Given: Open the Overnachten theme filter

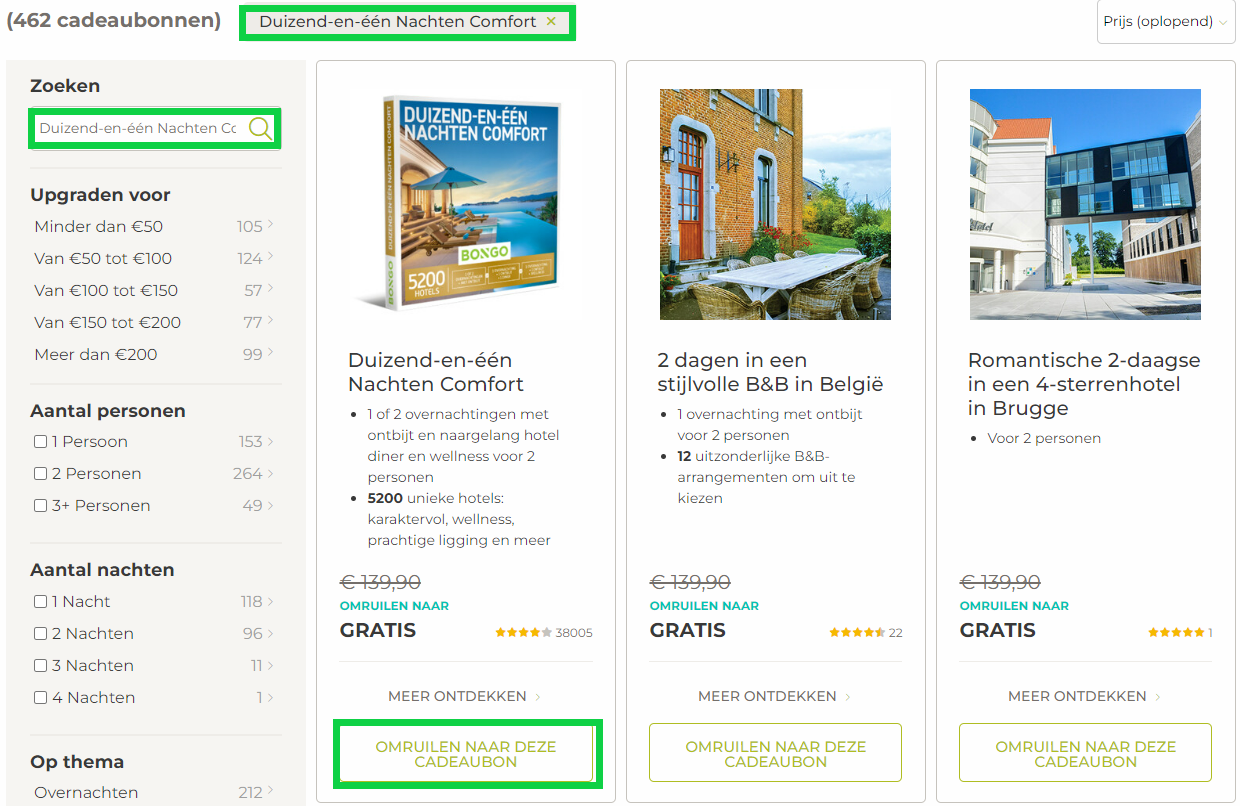Looking at the screenshot, I should (x=86, y=793).
